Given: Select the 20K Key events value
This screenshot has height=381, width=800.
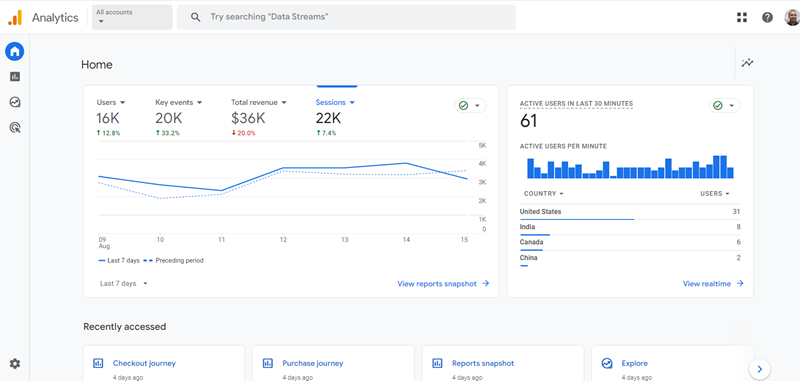Looking at the screenshot, I should coord(169,118).
